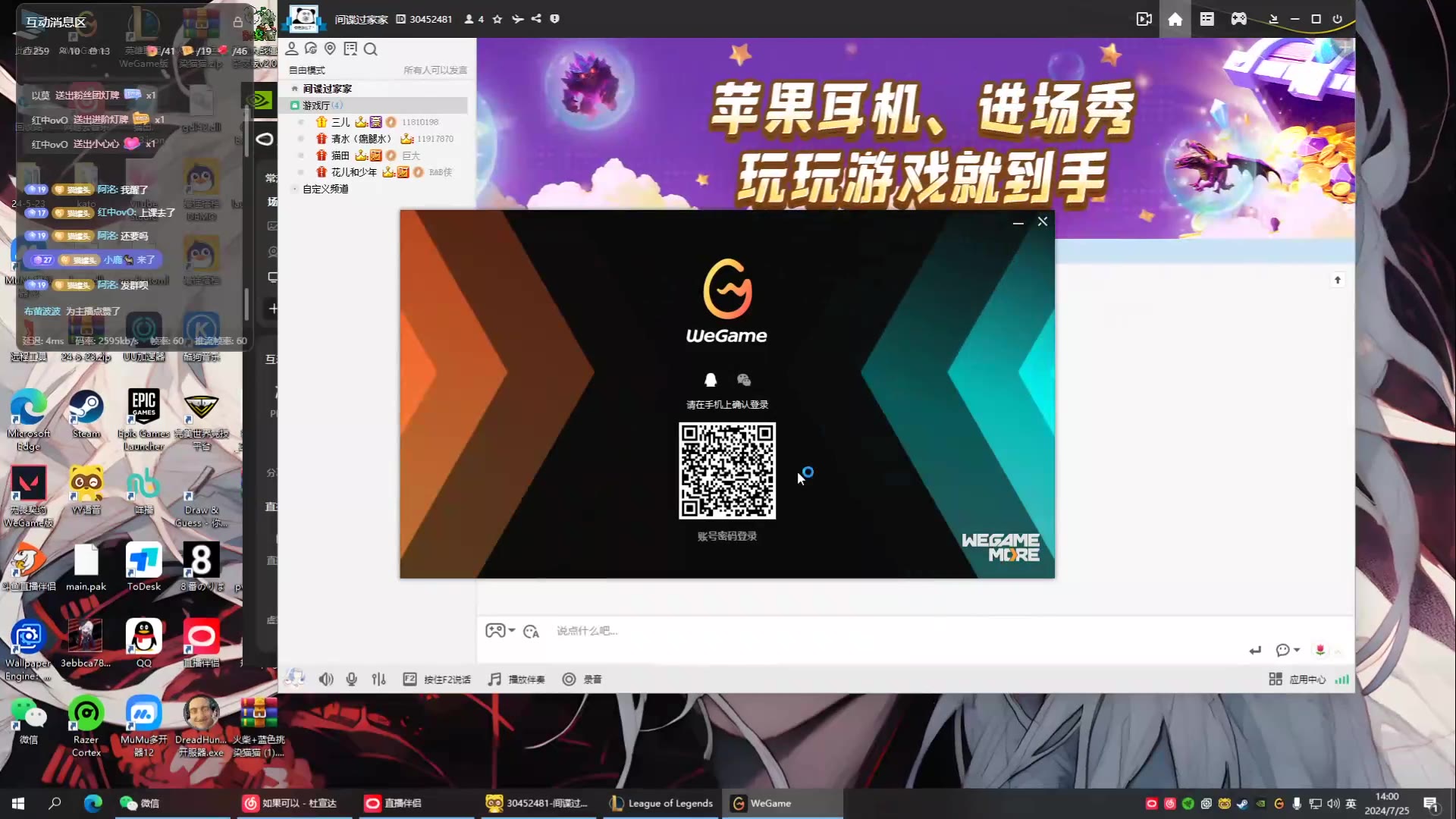This screenshot has height=819, width=1456.
Task: Click the scroll-to-top arrow in chat panel
Action: (1338, 280)
